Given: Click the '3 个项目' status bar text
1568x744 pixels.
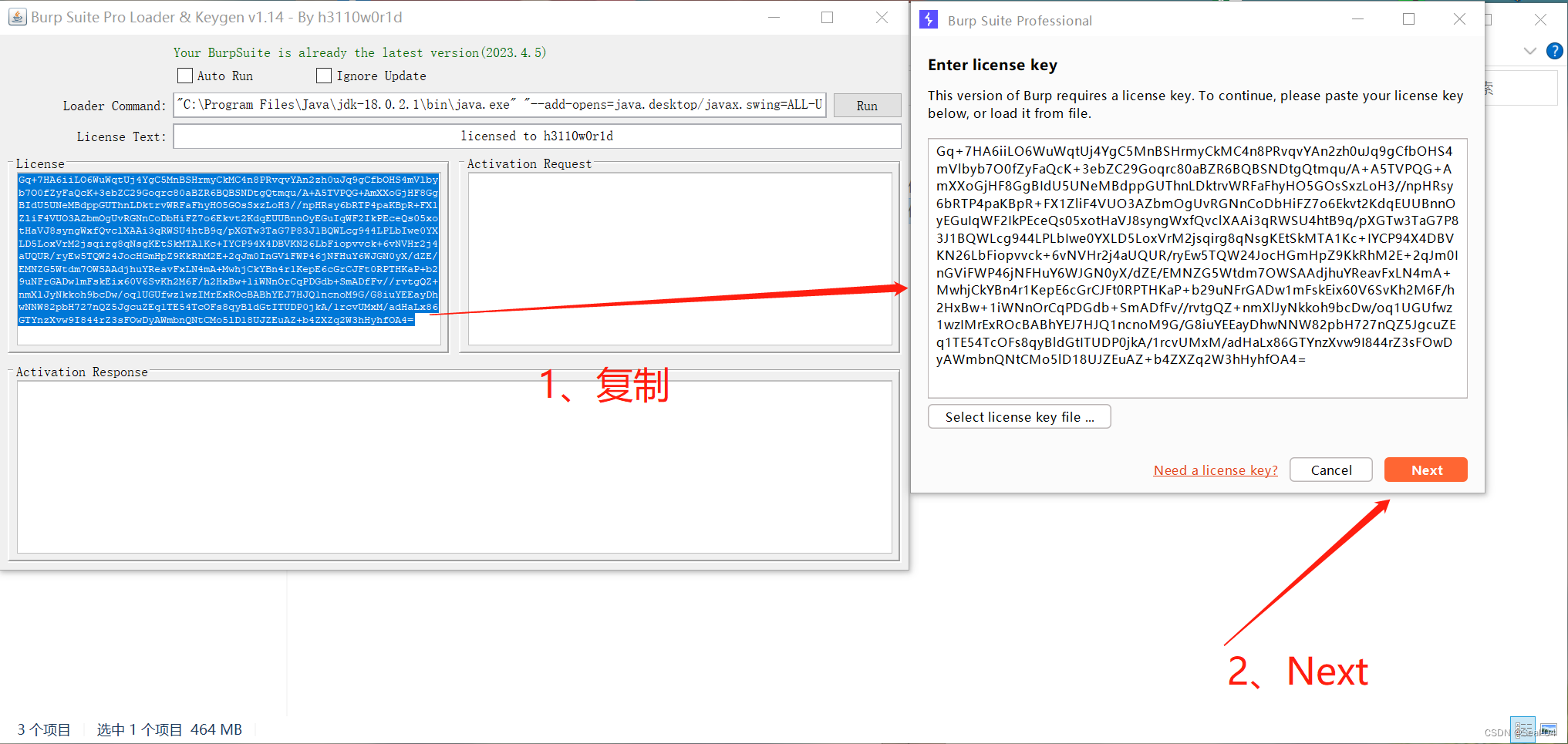Looking at the screenshot, I should click(x=44, y=729).
